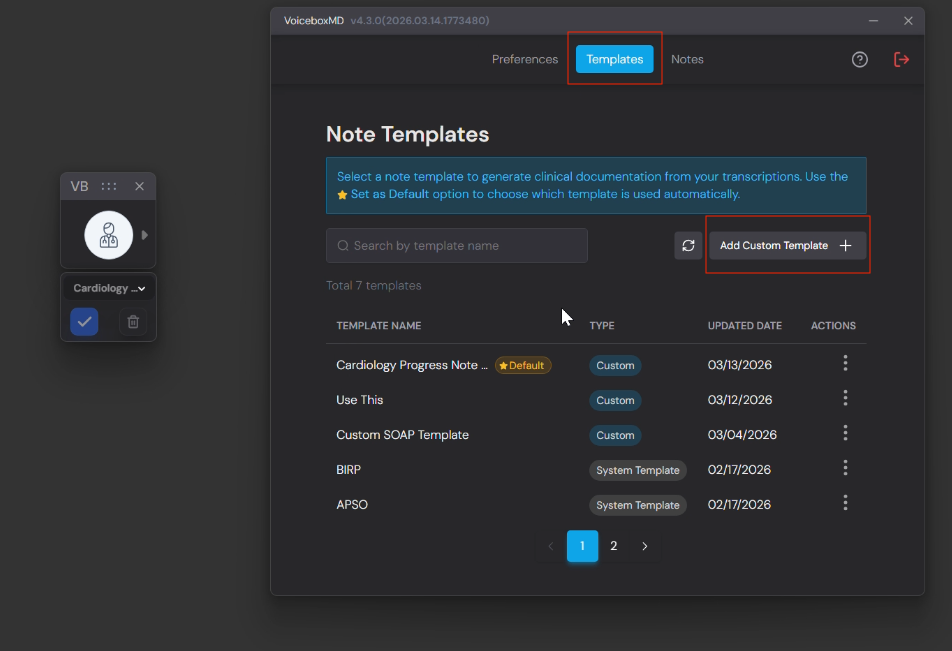This screenshot has width=952, height=651.
Task: Open the Cardiology template dropdown in widget
Action: tap(108, 289)
